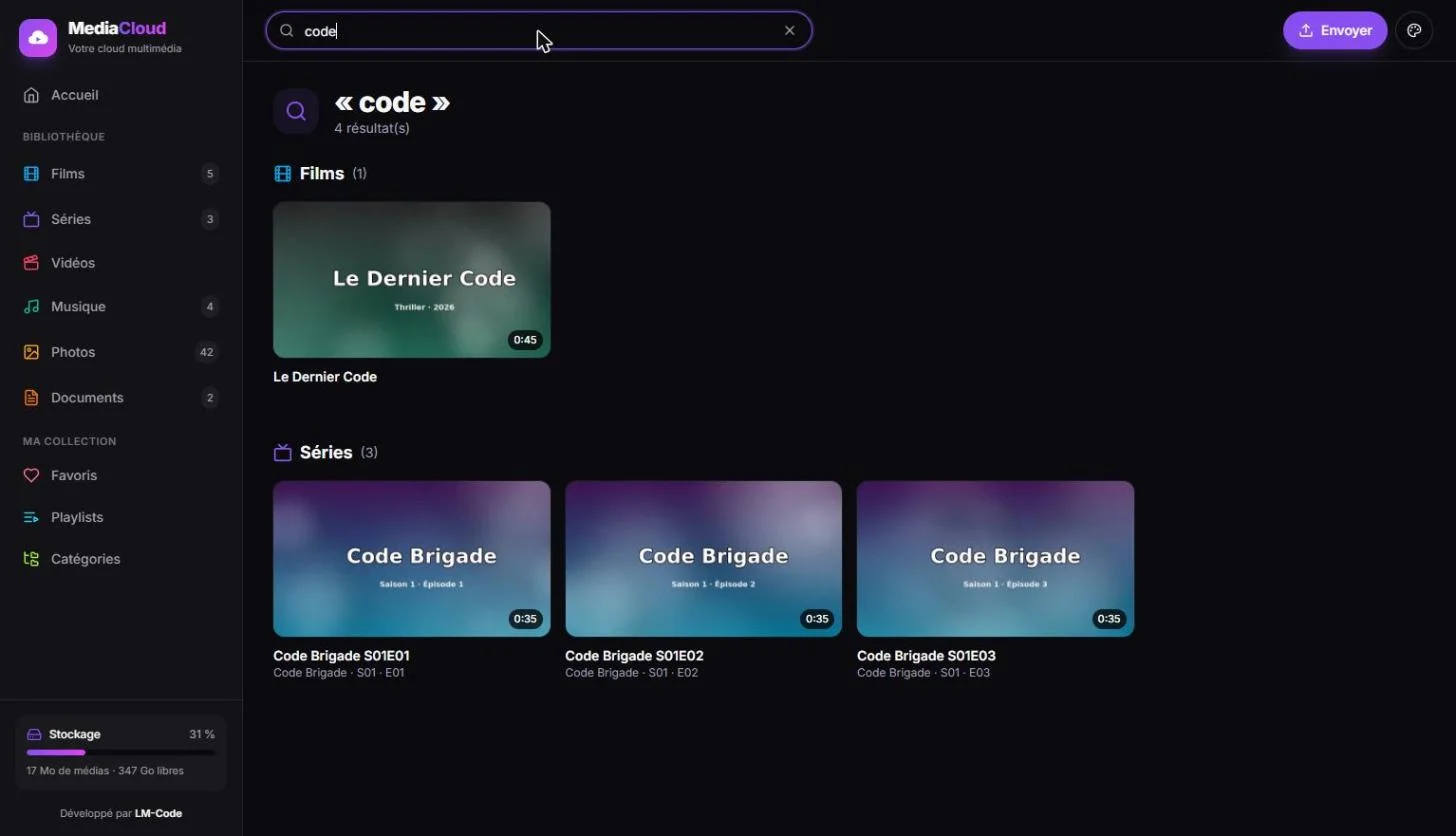Click the Séries section TV icon in results
Image resolution: width=1456 pixels, height=836 pixels.
(x=283, y=453)
